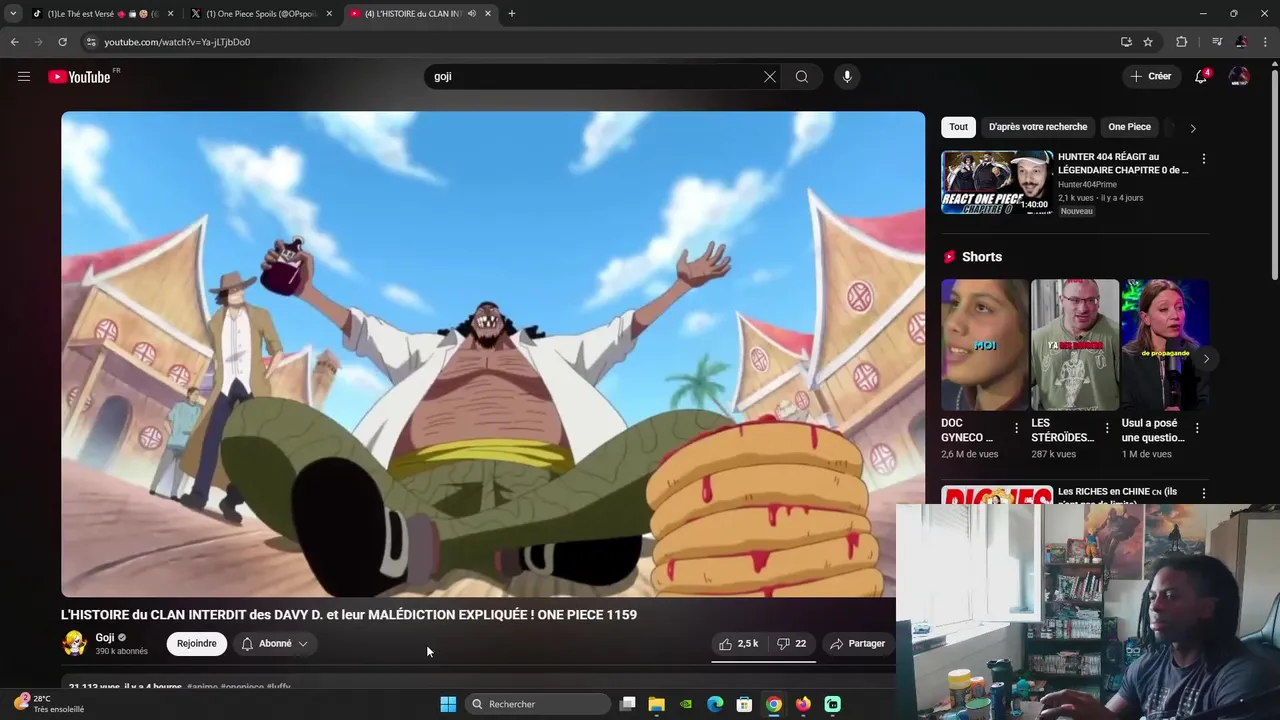Mute the L'HISTOIRE du CLAN tab audio icon

point(472,14)
